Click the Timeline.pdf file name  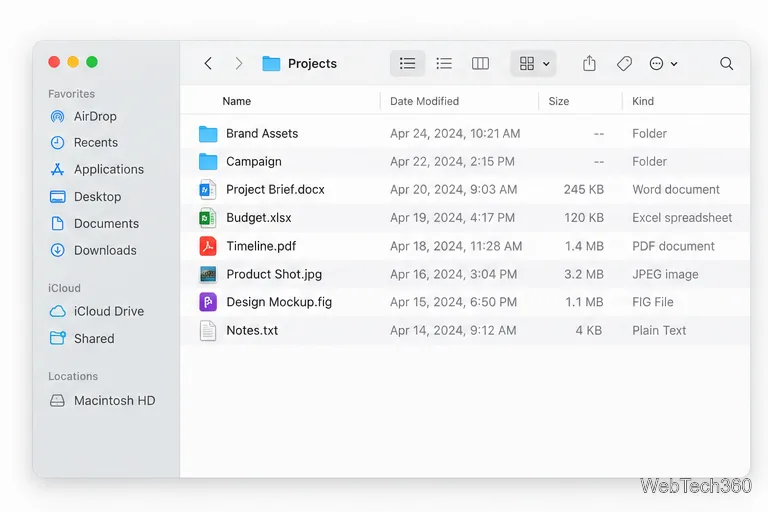(261, 246)
